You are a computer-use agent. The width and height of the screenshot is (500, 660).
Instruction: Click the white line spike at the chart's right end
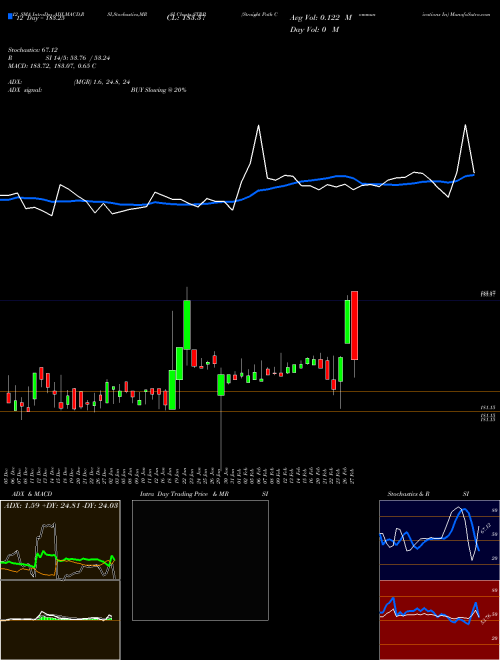click(x=465, y=125)
